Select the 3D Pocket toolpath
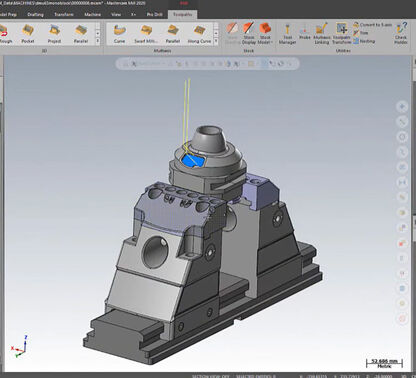 [x=28, y=34]
